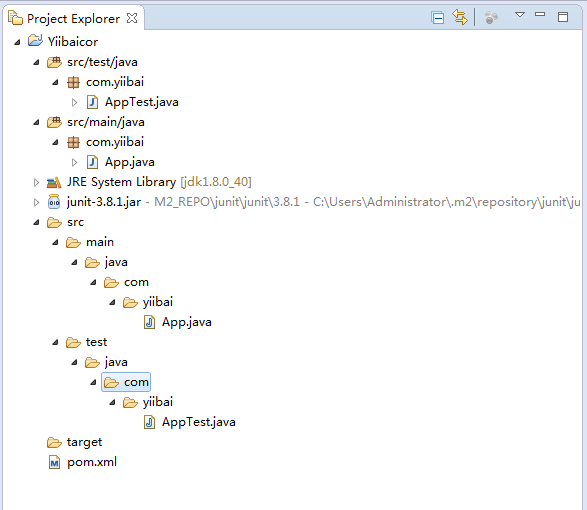Select the target folder icon
Screen dimensions: 587x510
point(54,443)
